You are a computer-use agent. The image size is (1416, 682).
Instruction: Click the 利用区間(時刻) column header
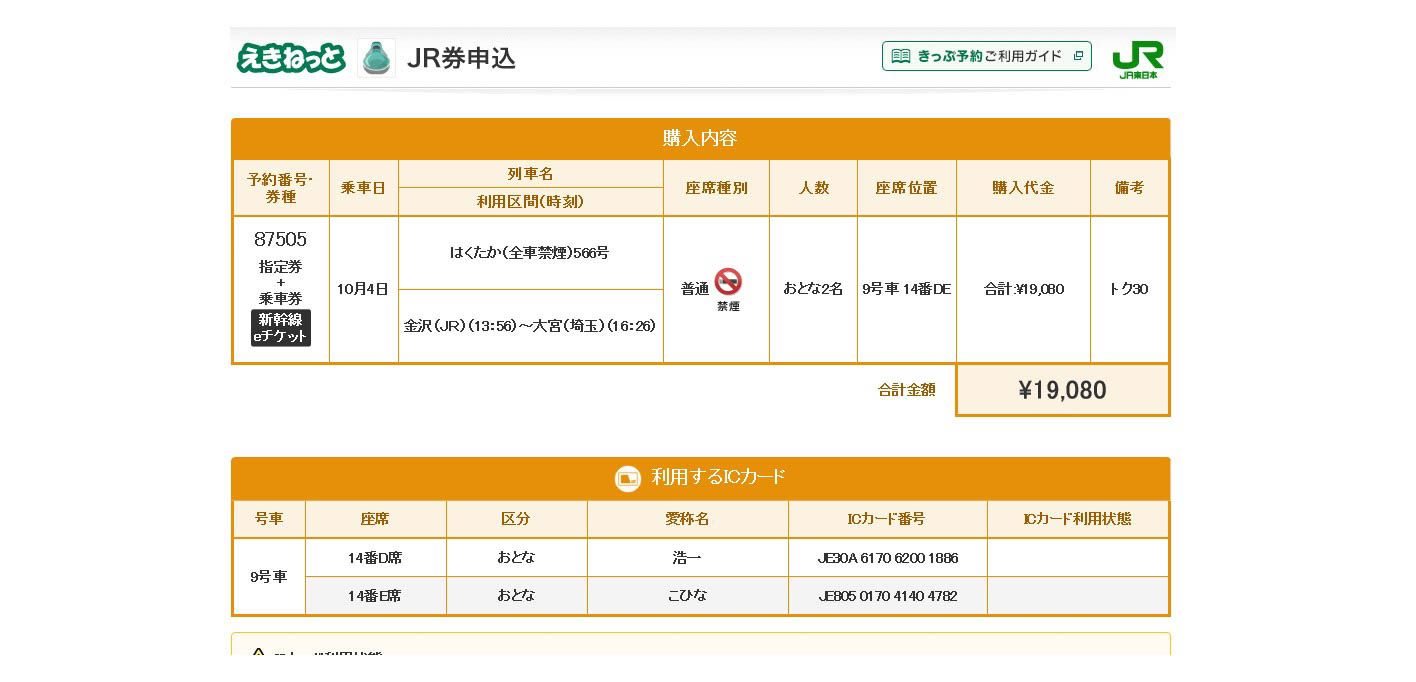[x=530, y=201]
